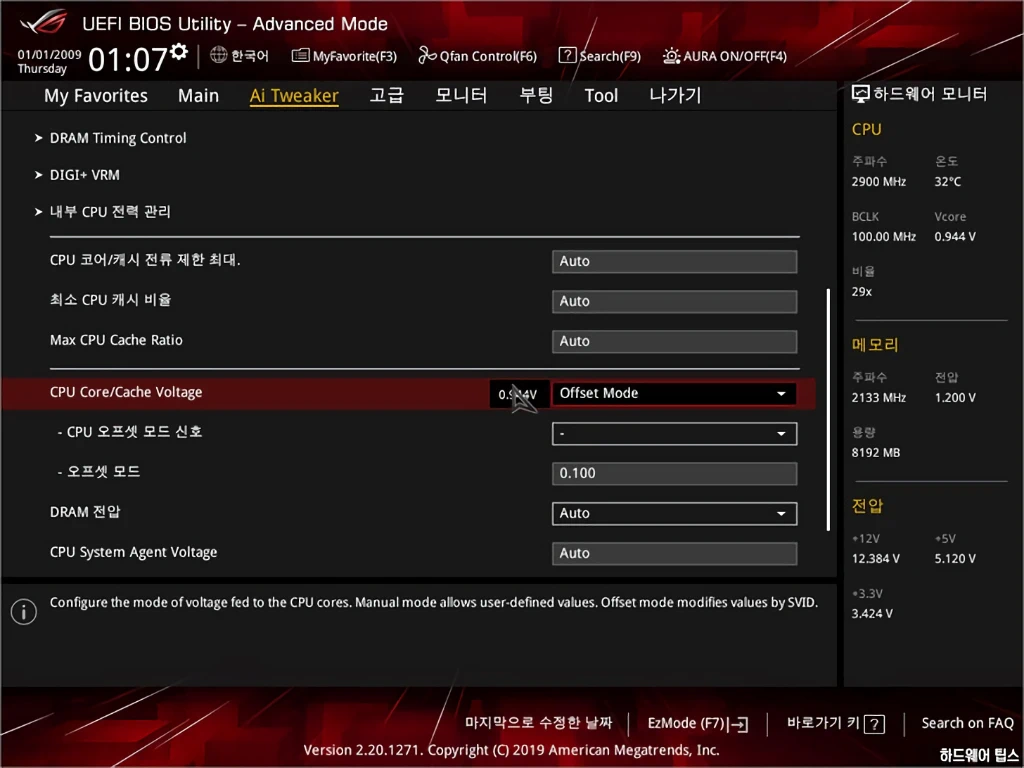Click the CPU 코어/캐시 전류 제한 Auto field

pos(674,261)
